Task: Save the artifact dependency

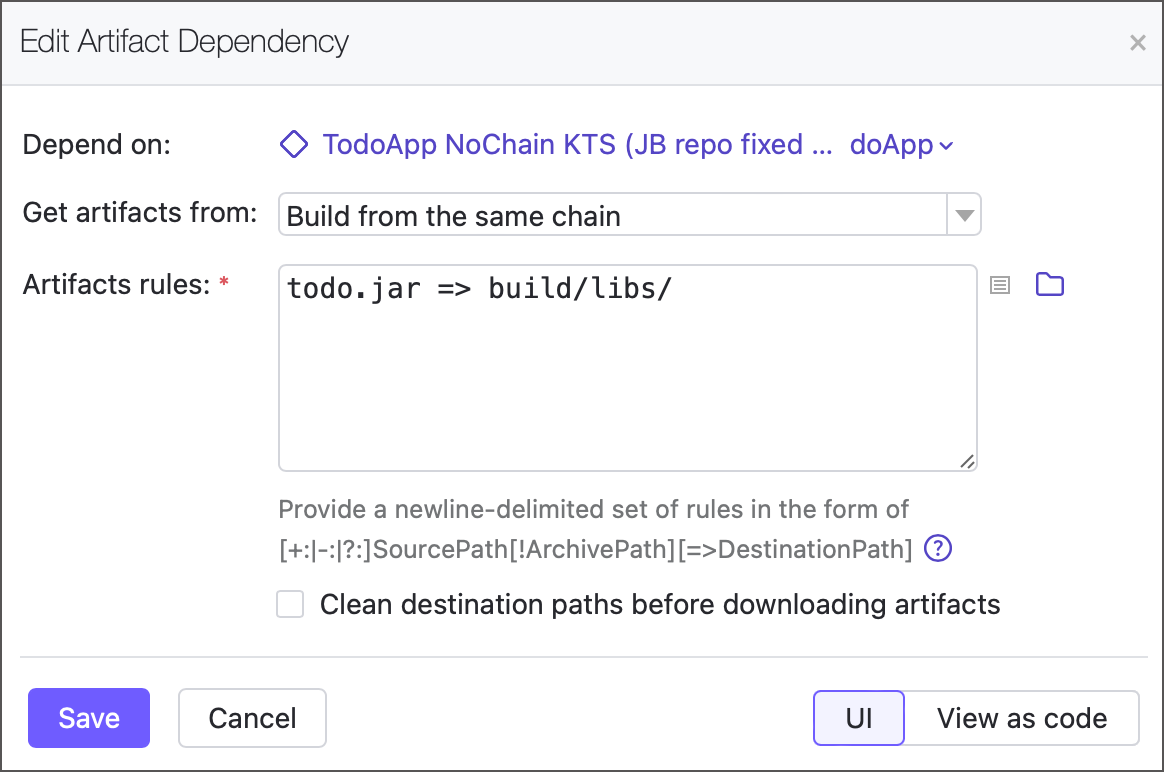Action: (x=89, y=718)
